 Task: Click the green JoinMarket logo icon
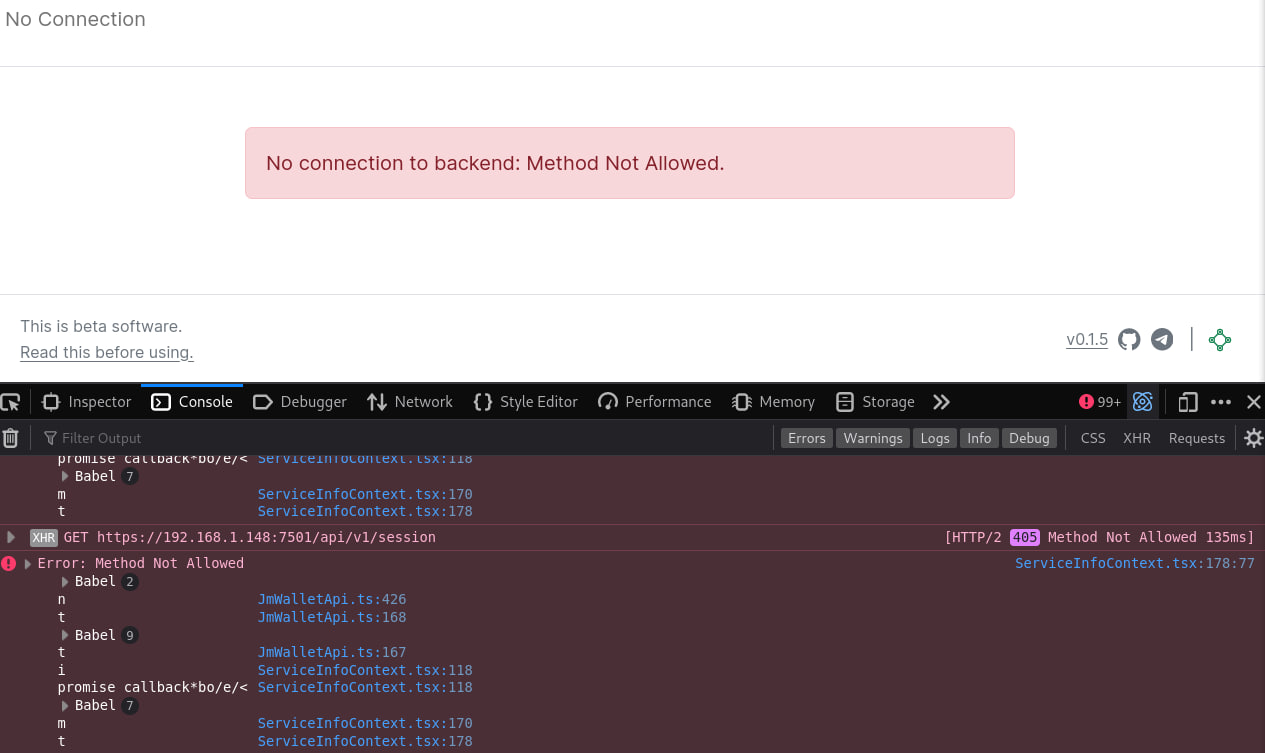(x=1220, y=340)
